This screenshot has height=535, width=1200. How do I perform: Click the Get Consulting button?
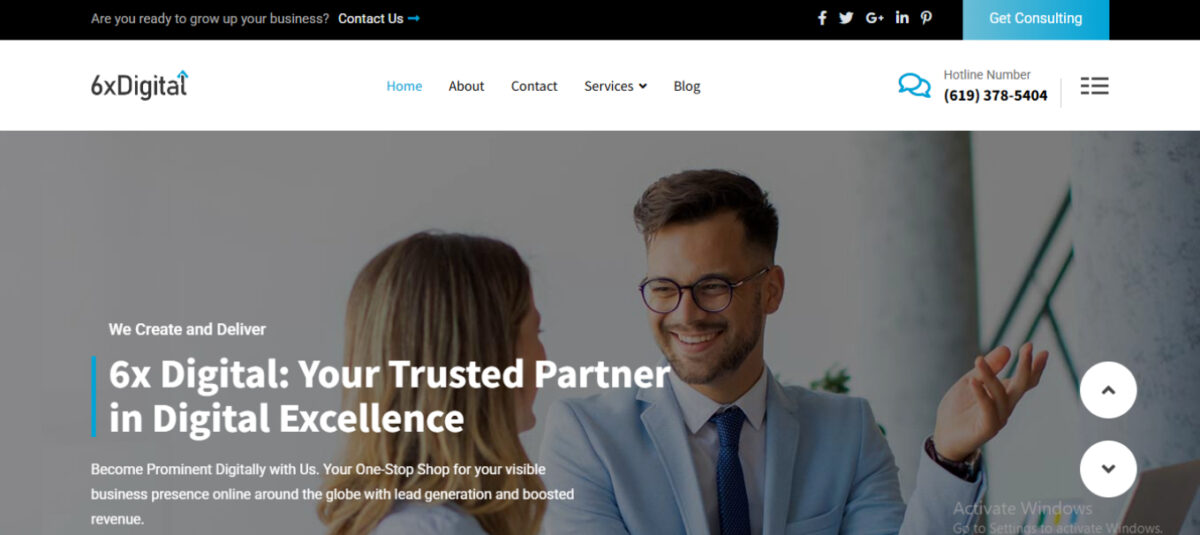tap(1036, 19)
